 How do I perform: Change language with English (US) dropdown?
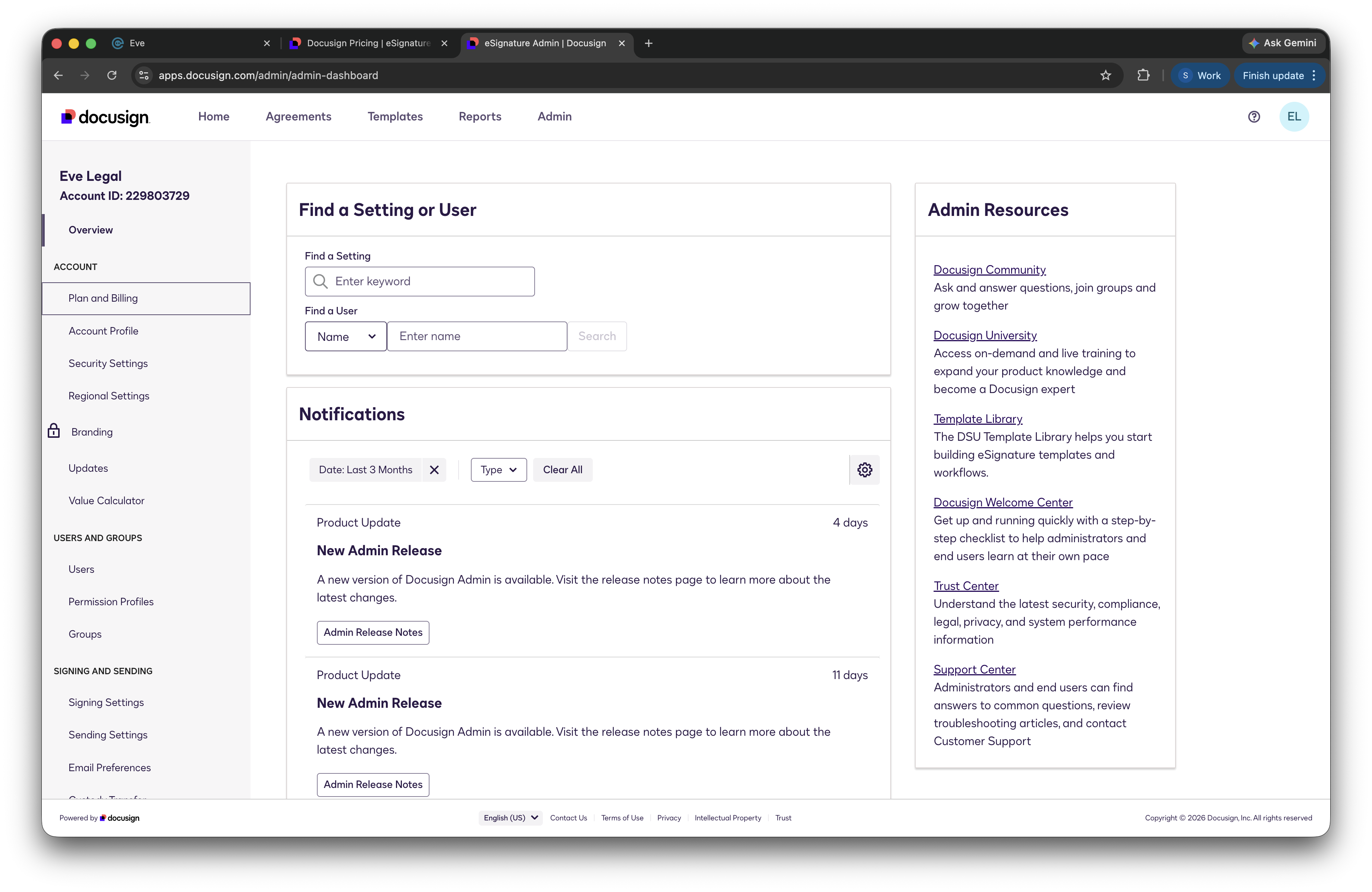click(510, 818)
